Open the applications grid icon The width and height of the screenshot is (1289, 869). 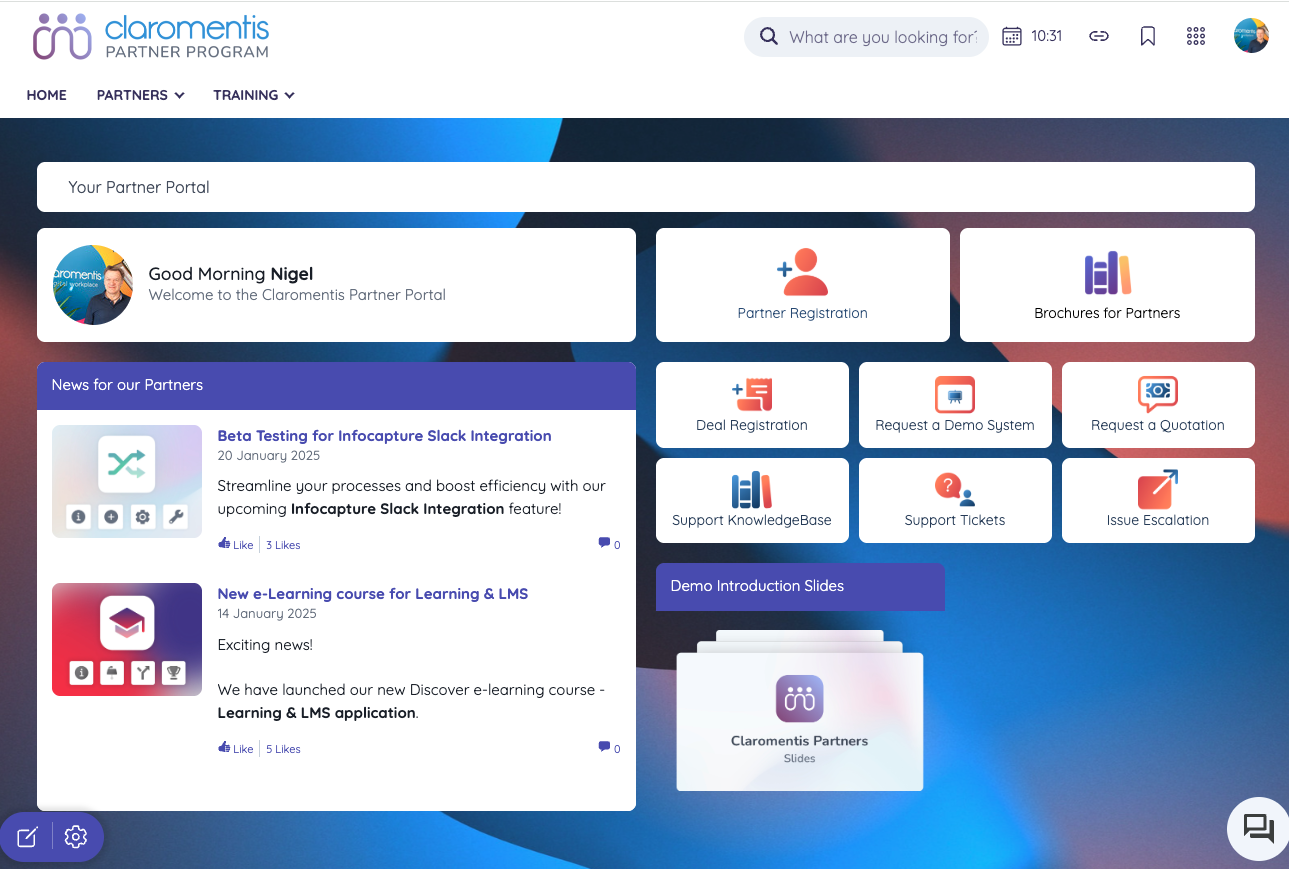(1196, 37)
